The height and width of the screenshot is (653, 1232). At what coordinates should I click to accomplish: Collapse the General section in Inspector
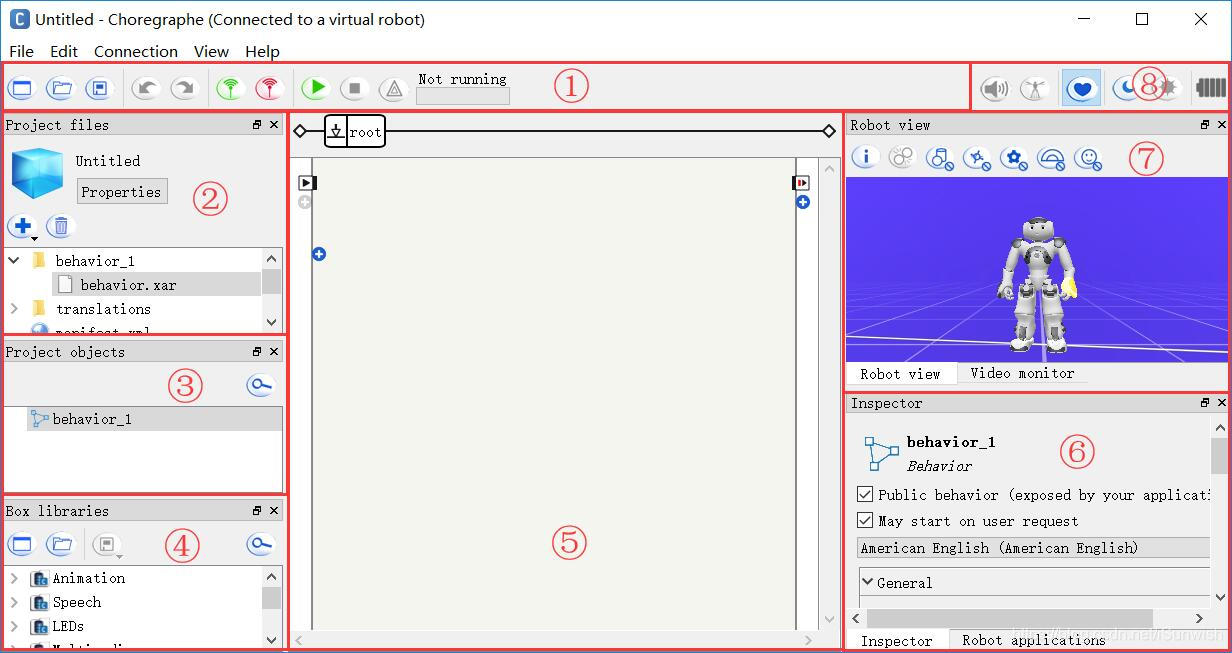click(868, 582)
